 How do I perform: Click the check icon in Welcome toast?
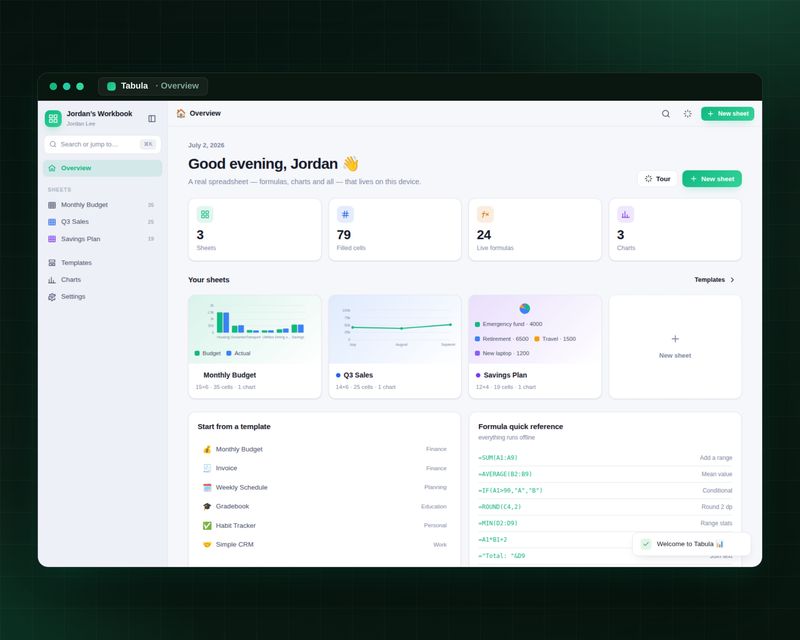point(646,544)
